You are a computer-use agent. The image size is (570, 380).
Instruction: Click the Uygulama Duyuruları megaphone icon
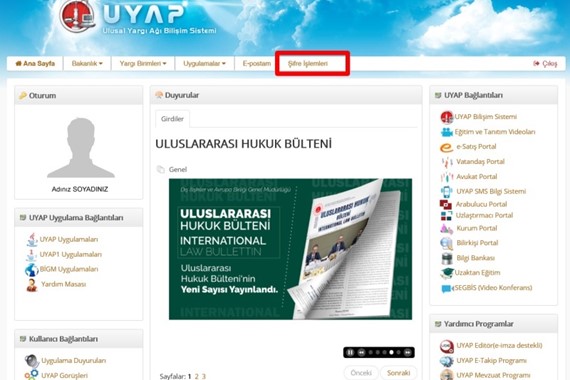click(x=32, y=361)
